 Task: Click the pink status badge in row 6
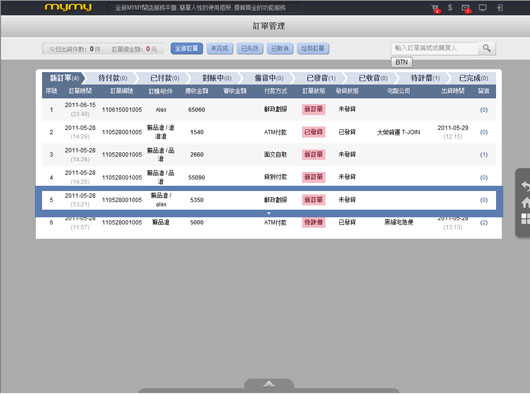pyautogui.click(x=313, y=222)
